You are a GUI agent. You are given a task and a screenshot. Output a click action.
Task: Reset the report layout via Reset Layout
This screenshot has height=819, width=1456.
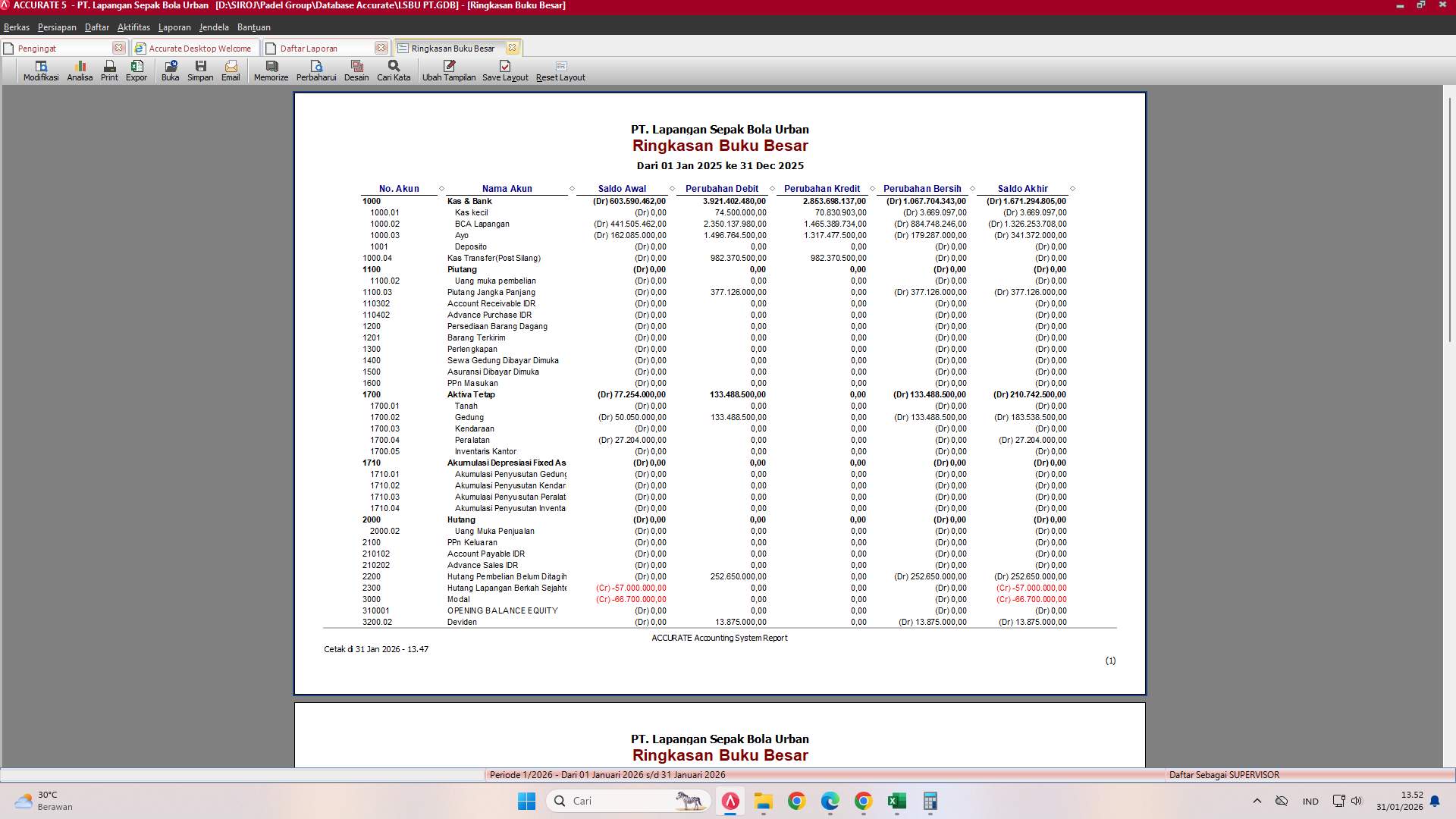560,71
